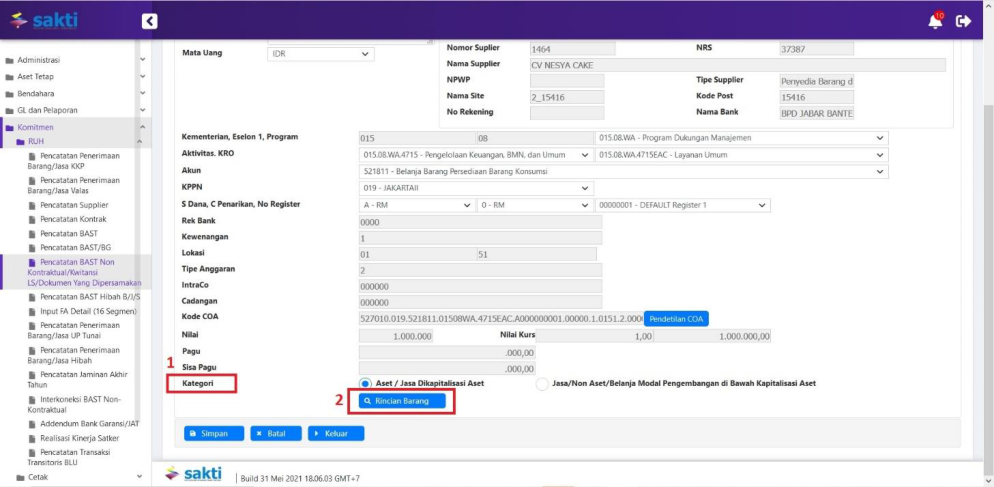Select Jasa/Non Aset/Belanja Modal radio option
994x487 pixels.
point(543,383)
